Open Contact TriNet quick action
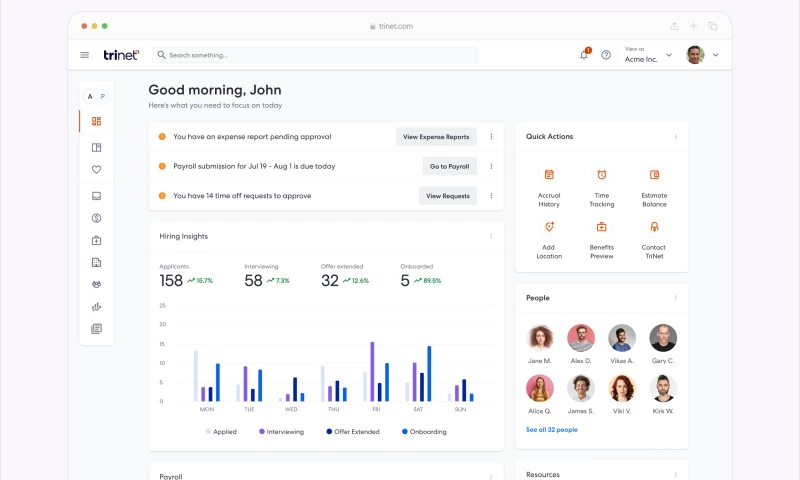Screen dimensions: 800x480 (x=654, y=239)
